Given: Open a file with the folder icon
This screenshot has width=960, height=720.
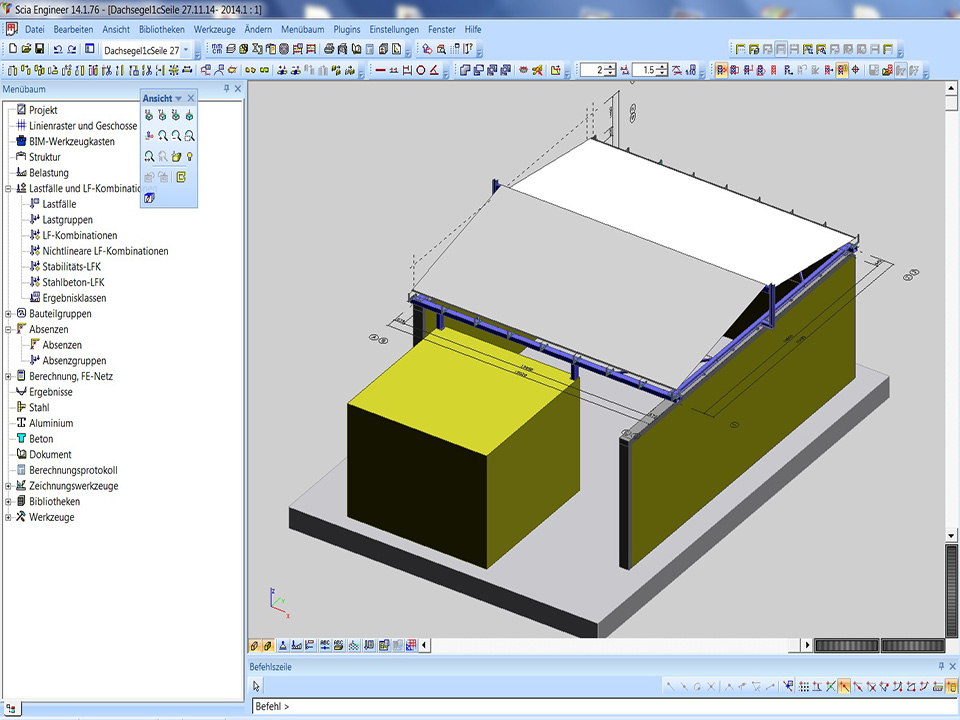Looking at the screenshot, I should tap(26, 49).
